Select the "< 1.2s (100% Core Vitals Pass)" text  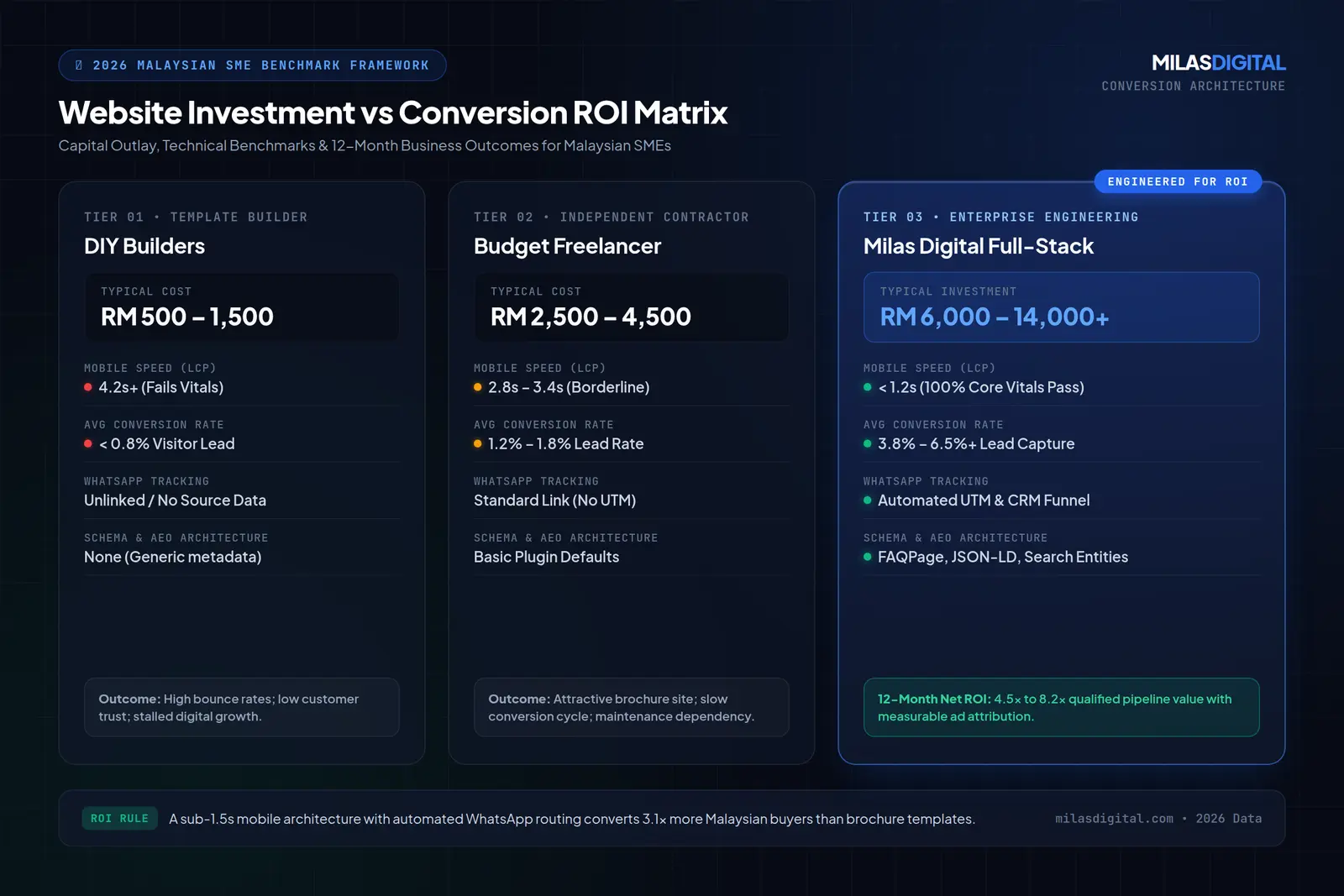pos(981,387)
